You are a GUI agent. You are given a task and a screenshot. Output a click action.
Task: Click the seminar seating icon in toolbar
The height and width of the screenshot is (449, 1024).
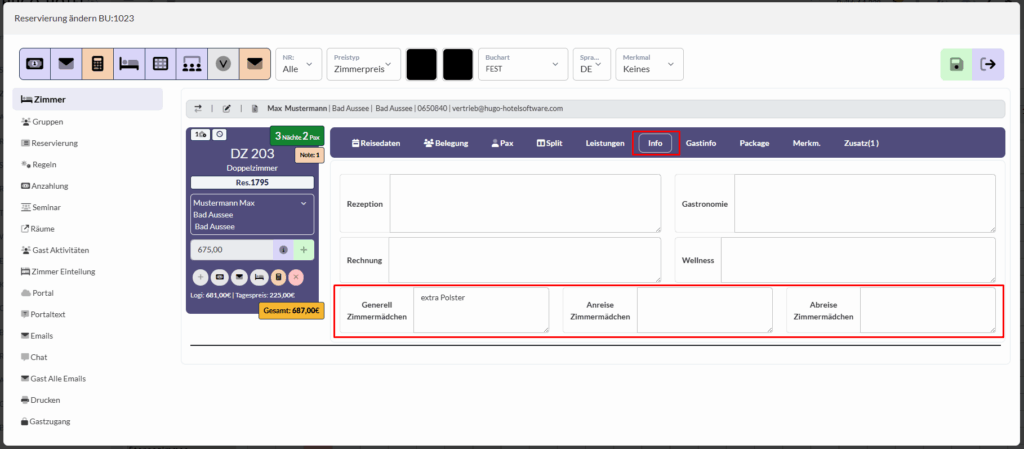tap(193, 64)
